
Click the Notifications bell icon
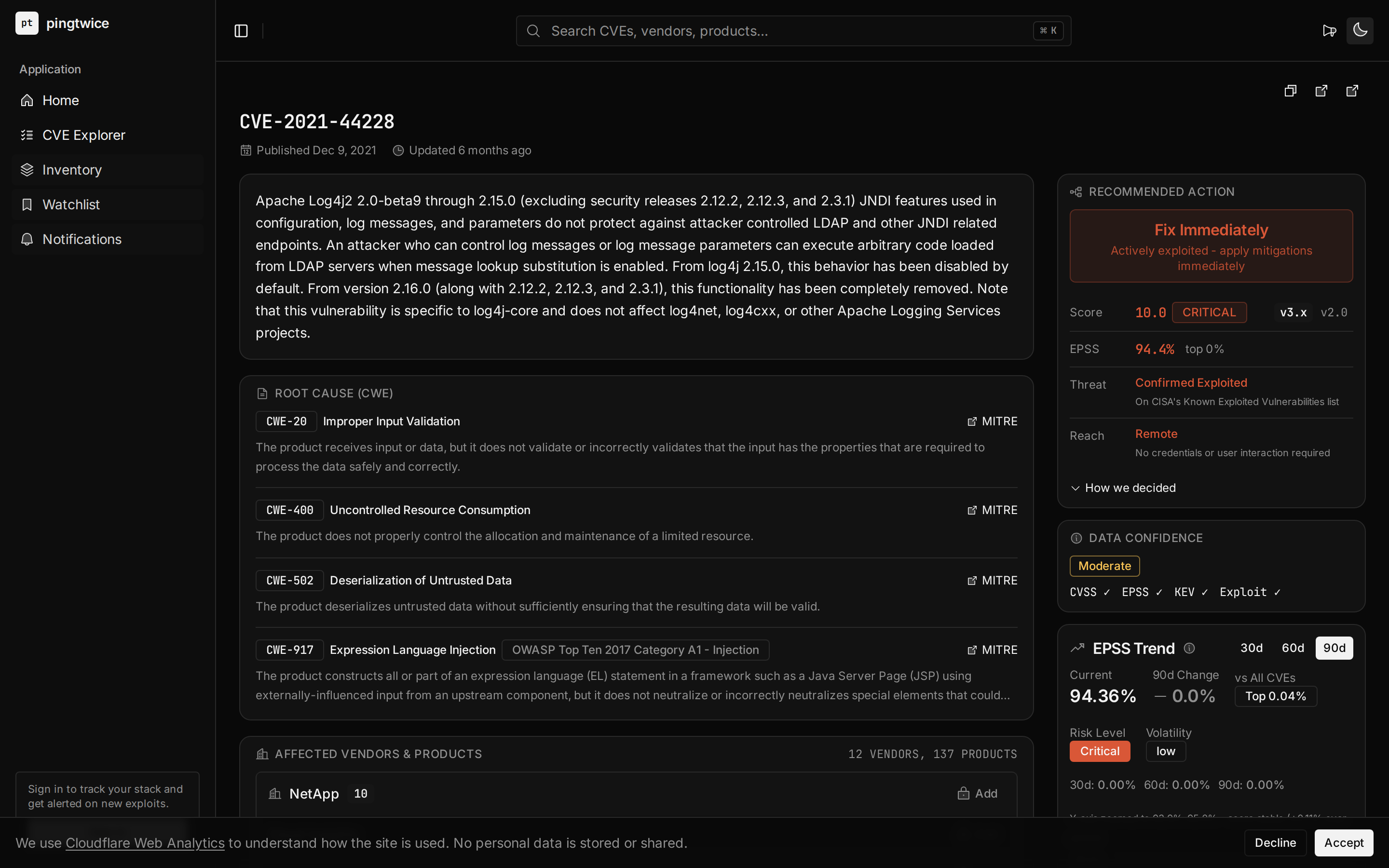coord(27,239)
